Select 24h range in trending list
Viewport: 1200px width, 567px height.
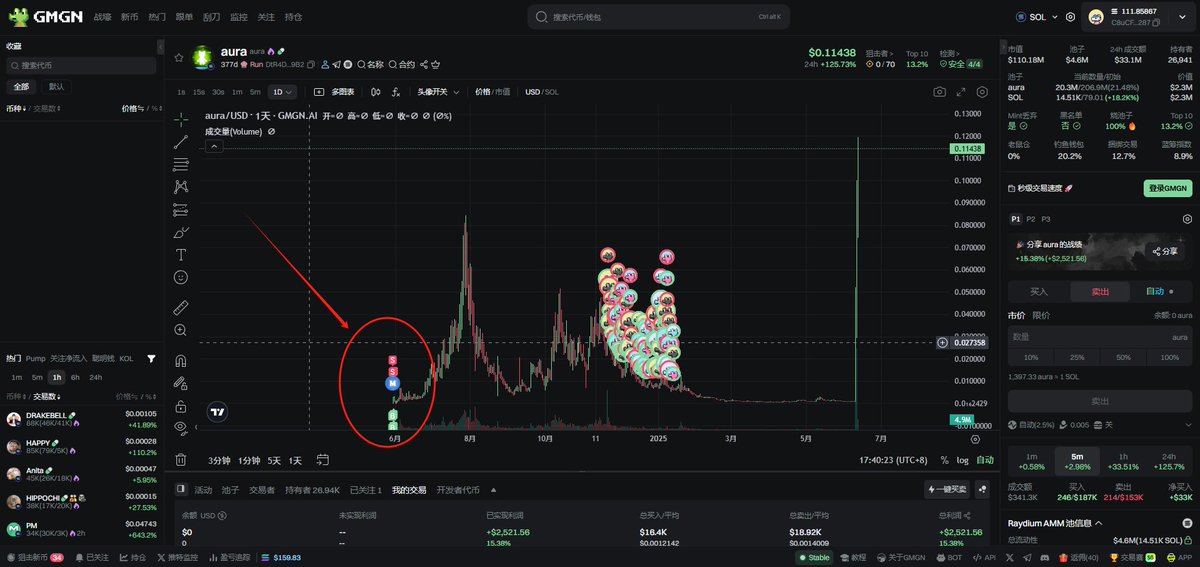[95, 377]
